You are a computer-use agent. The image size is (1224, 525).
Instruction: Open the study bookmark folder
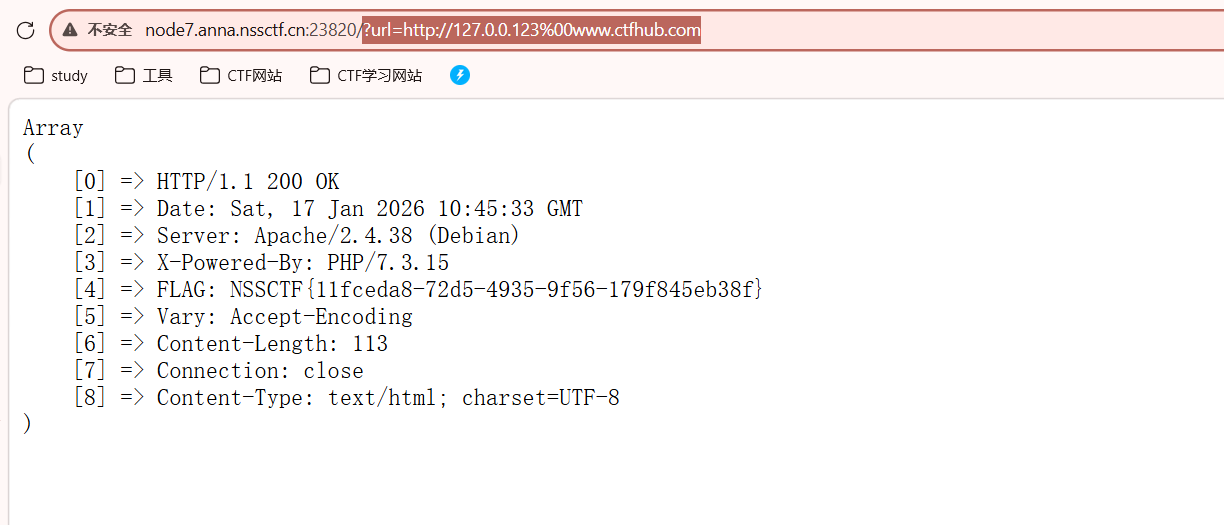point(56,75)
